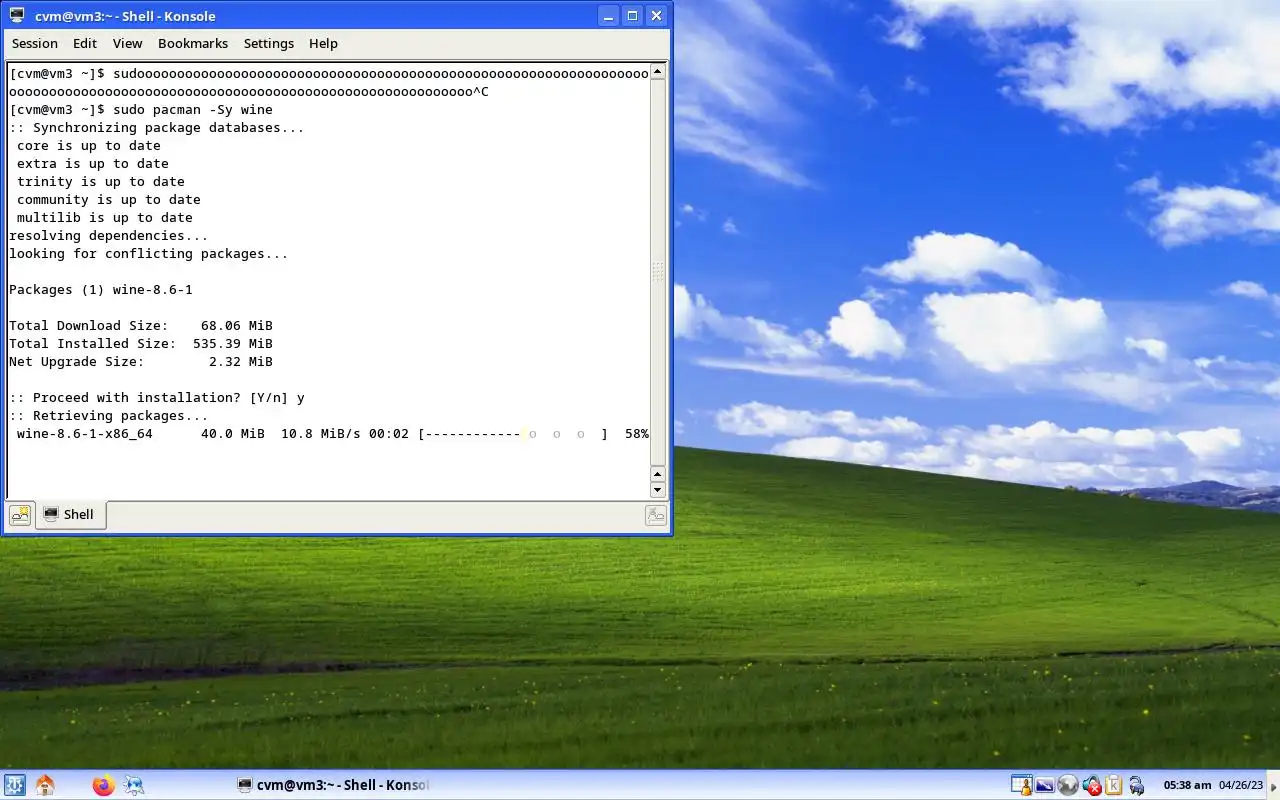
Task: Open the Home folder icon in the panel
Action: click(x=45, y=785)
